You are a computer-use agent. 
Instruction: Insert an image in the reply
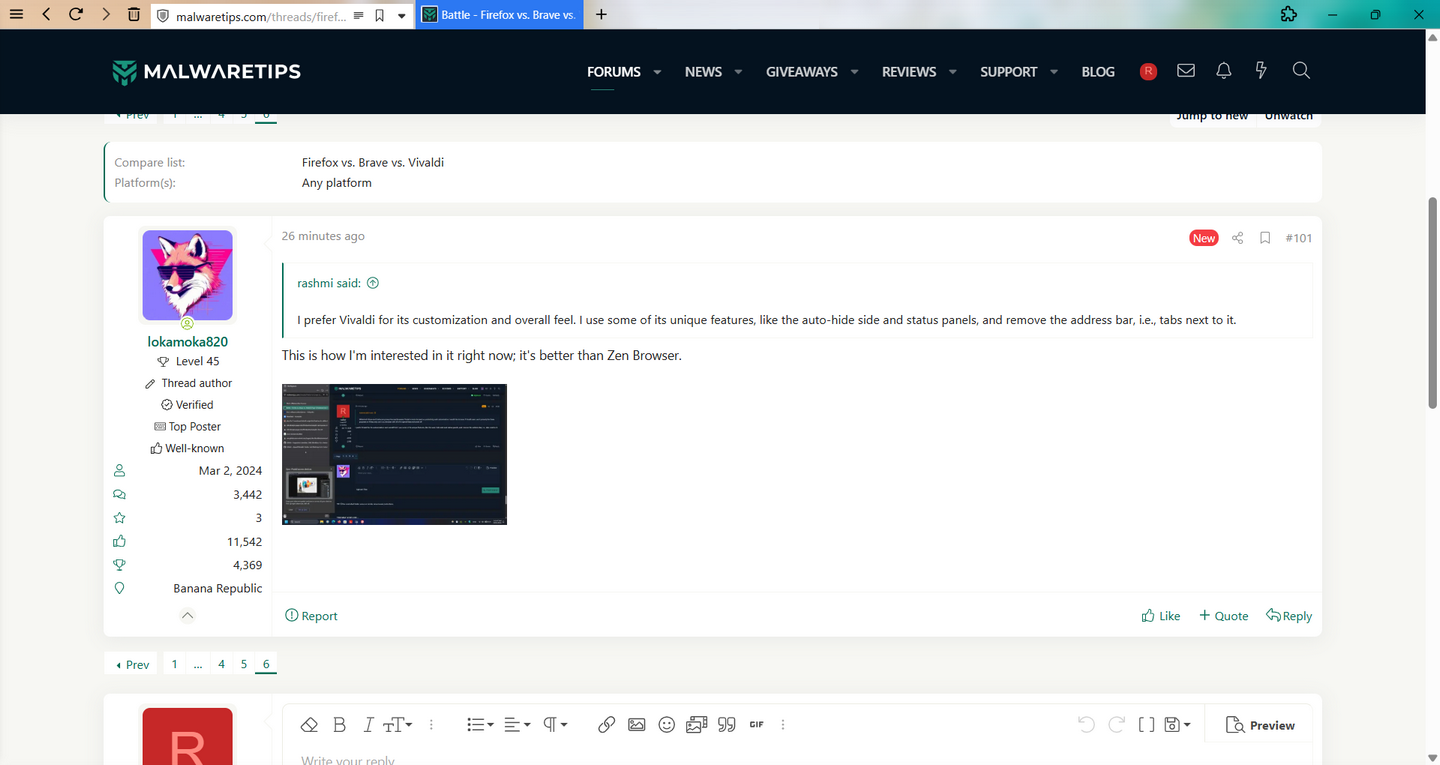click(x=636, y=725)
